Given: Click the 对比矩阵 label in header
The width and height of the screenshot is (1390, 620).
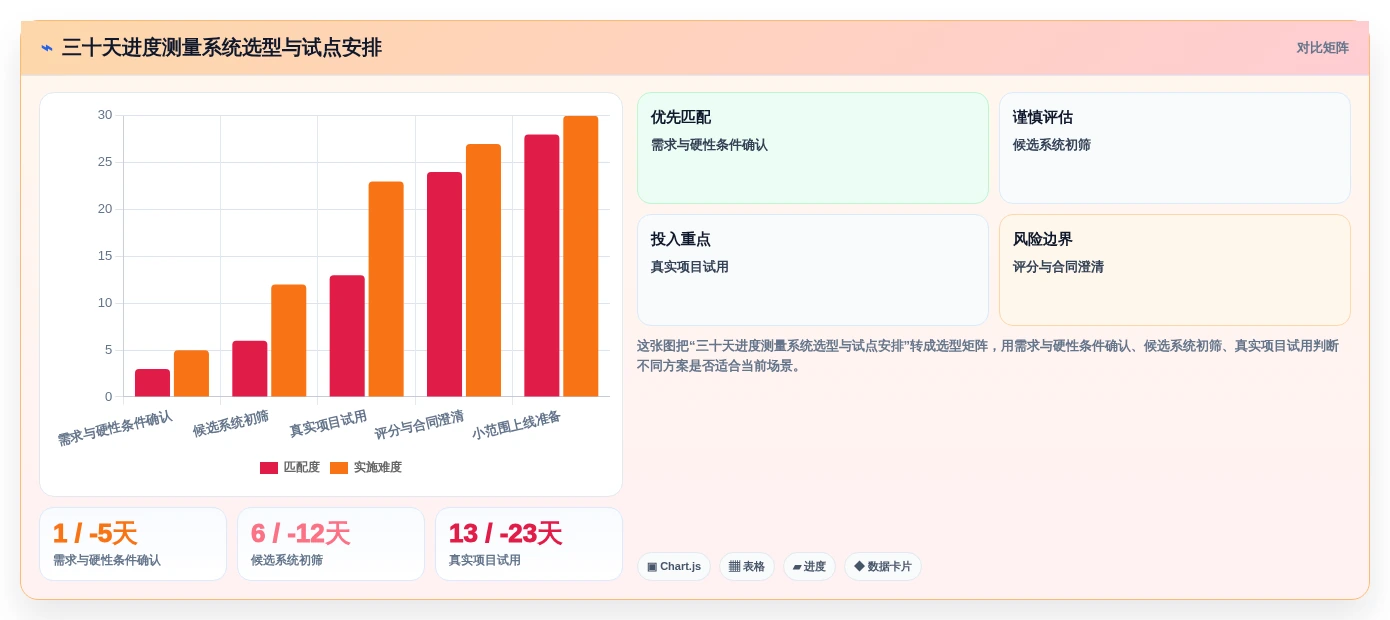Looking at the screenshot, I should [1322, 48].
